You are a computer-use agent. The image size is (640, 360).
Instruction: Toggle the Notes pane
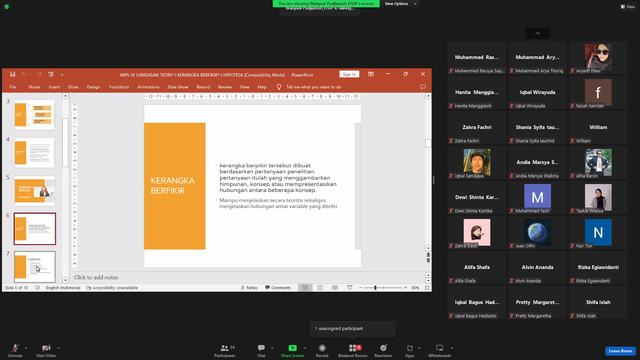[x=249, y=288]
